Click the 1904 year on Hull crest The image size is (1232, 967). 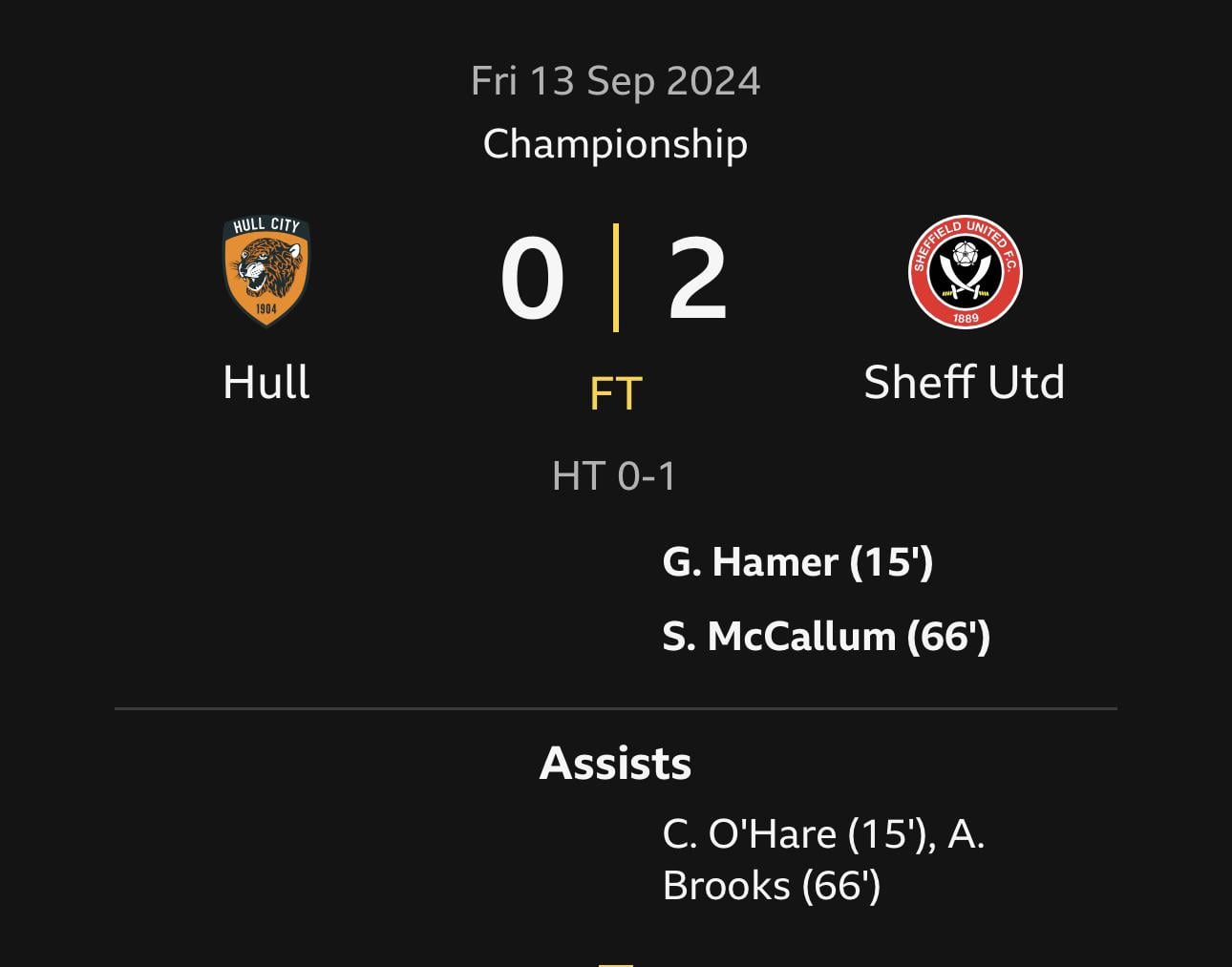tap(266, 308)
